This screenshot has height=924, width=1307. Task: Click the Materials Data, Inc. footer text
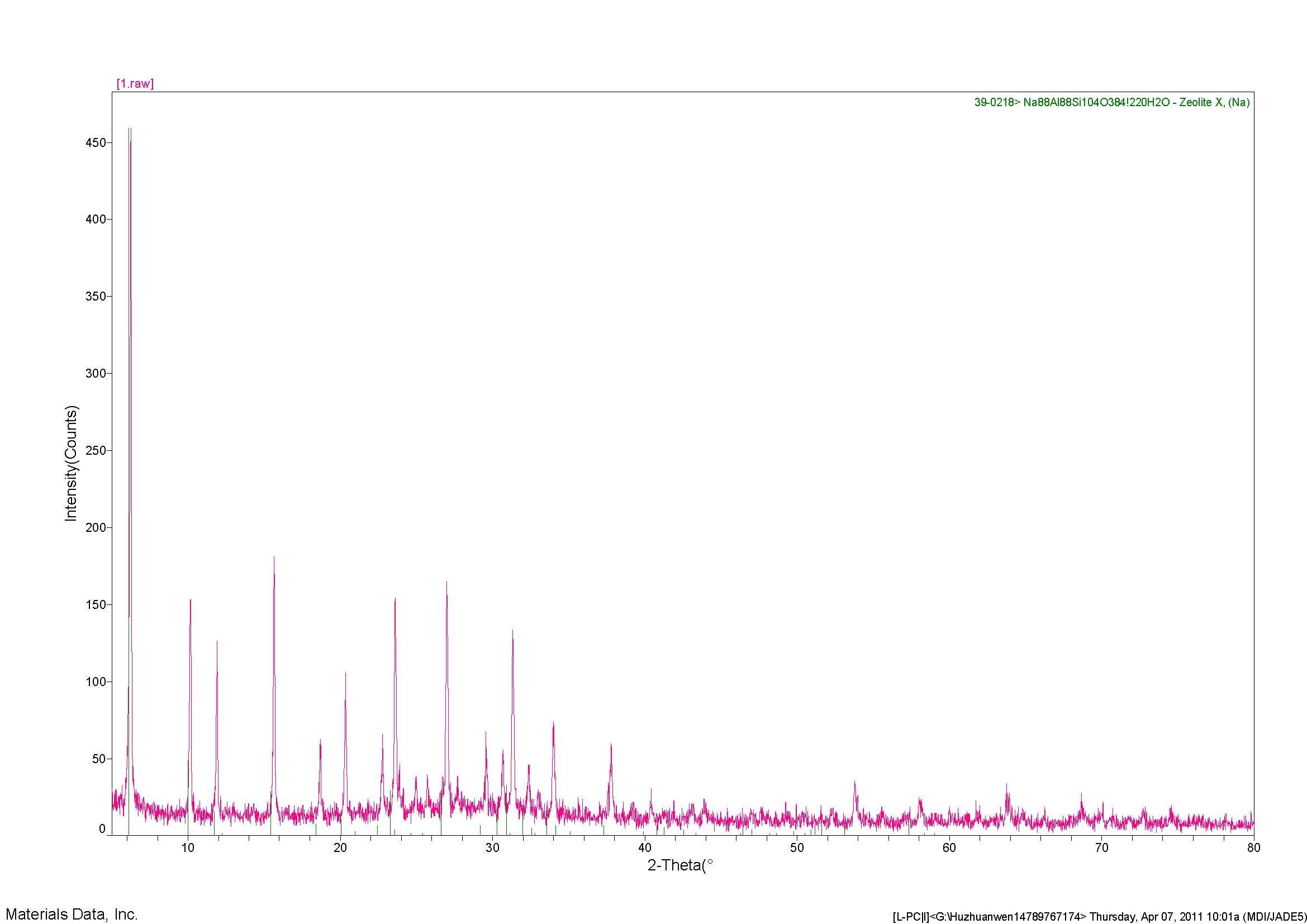pos(72,915)
